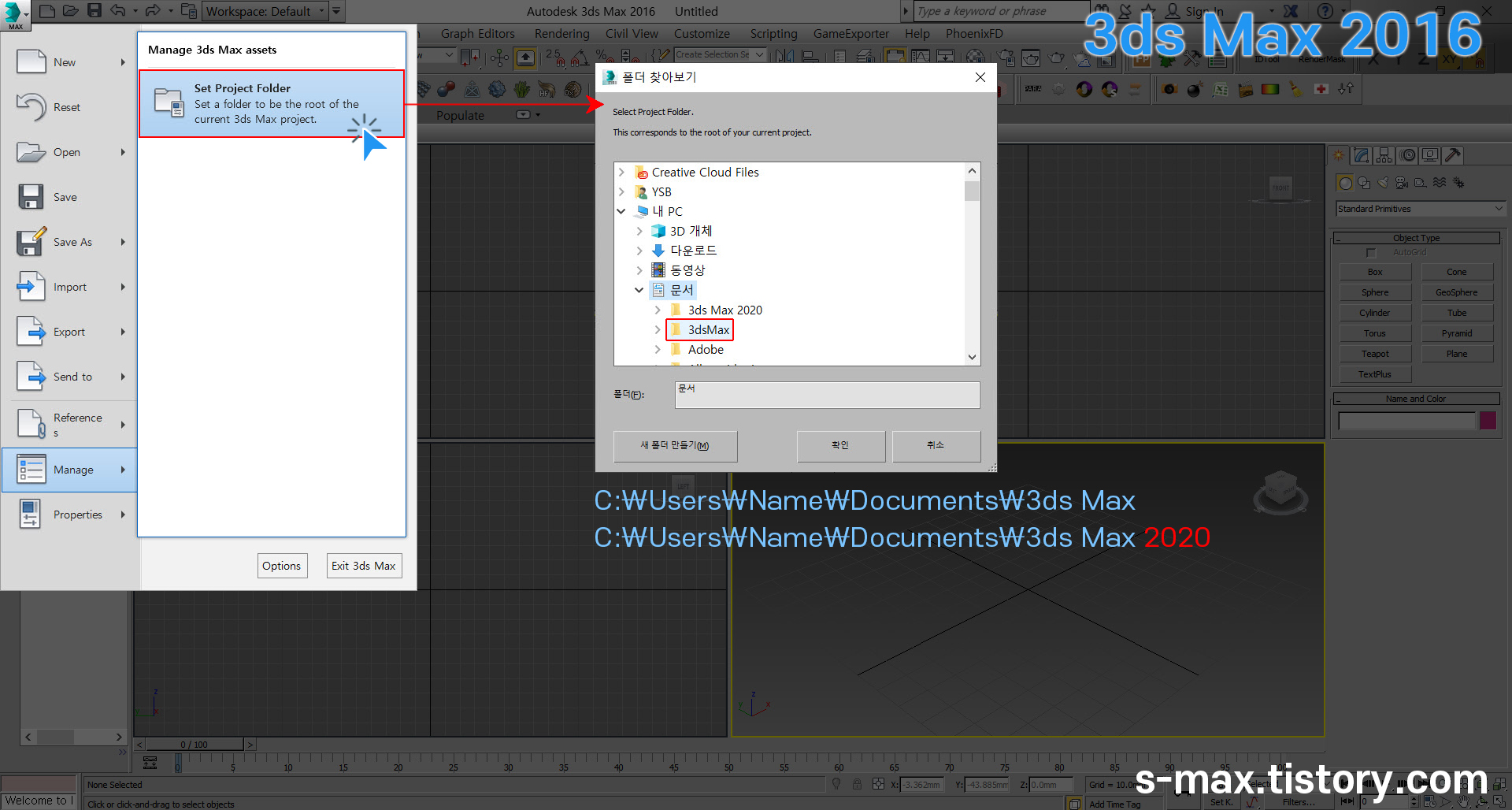The image size is (1512, 810).
Task: Open the Create Selection Set dropdown
Action: [x=720, y=54]
